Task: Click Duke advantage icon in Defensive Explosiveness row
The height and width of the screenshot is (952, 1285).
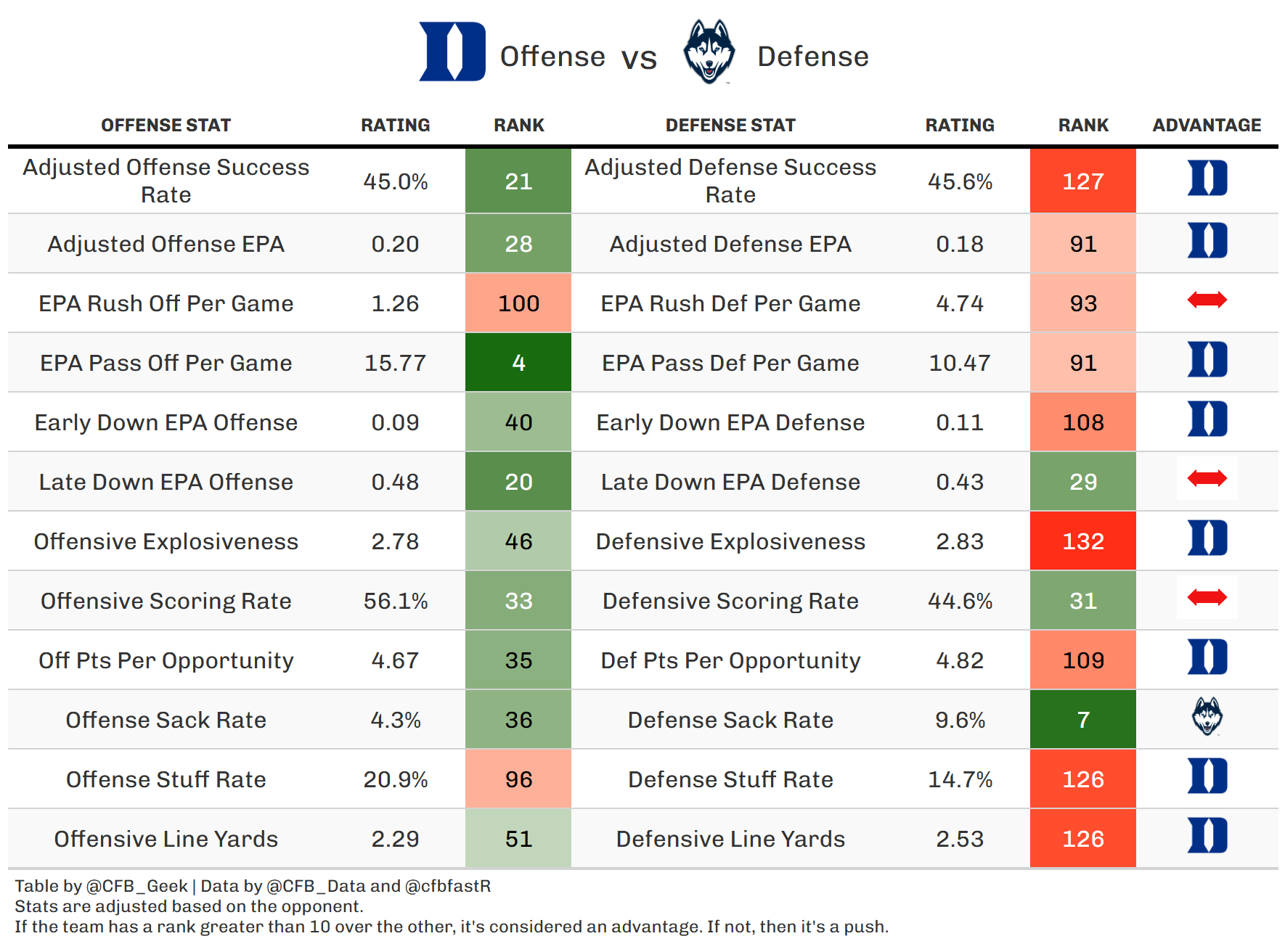Action: coord(1207,538)
